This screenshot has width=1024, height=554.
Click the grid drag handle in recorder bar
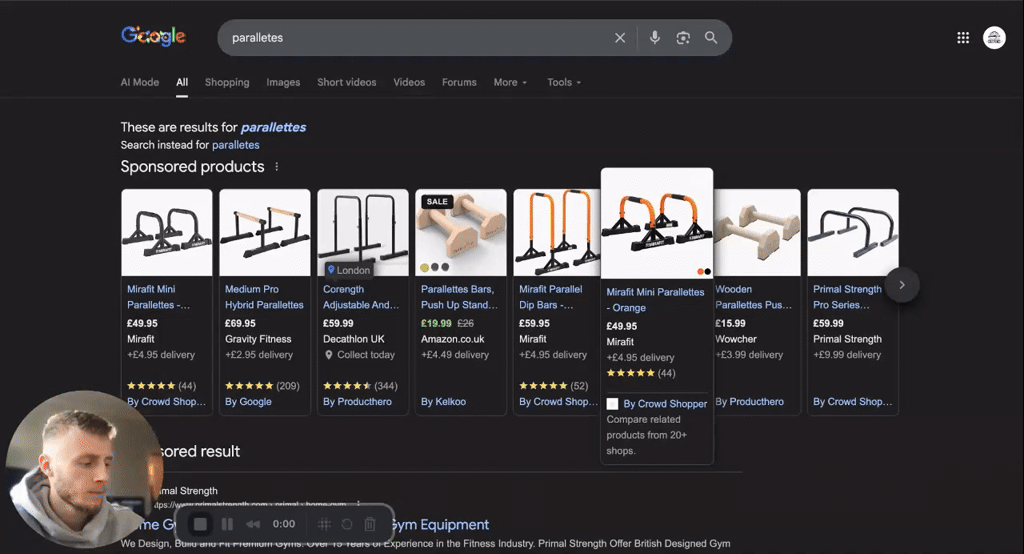tap(324, 524)
